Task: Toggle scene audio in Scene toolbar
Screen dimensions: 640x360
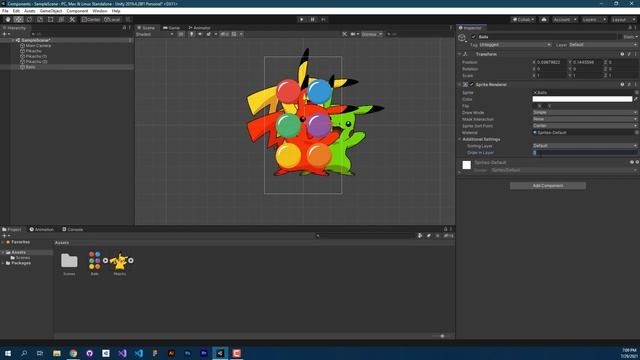Action: point(200,34)
